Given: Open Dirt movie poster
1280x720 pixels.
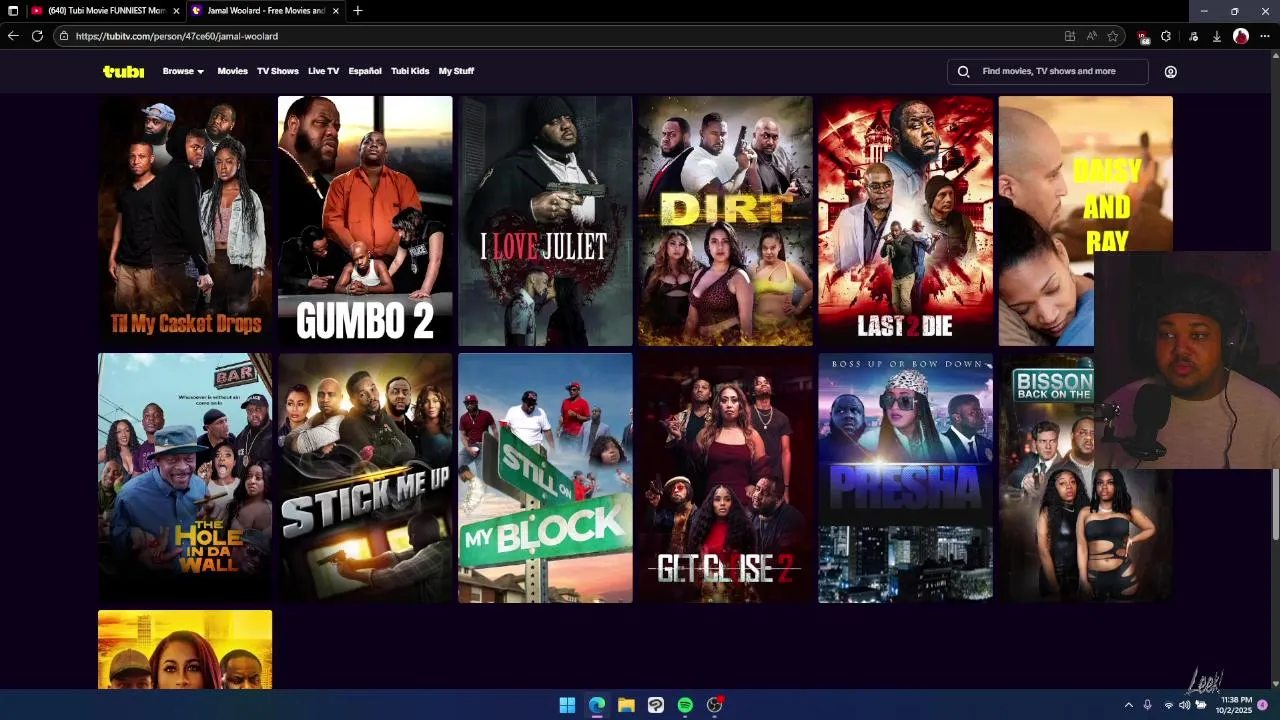Looking at the screenshot, I should (725, 221).
